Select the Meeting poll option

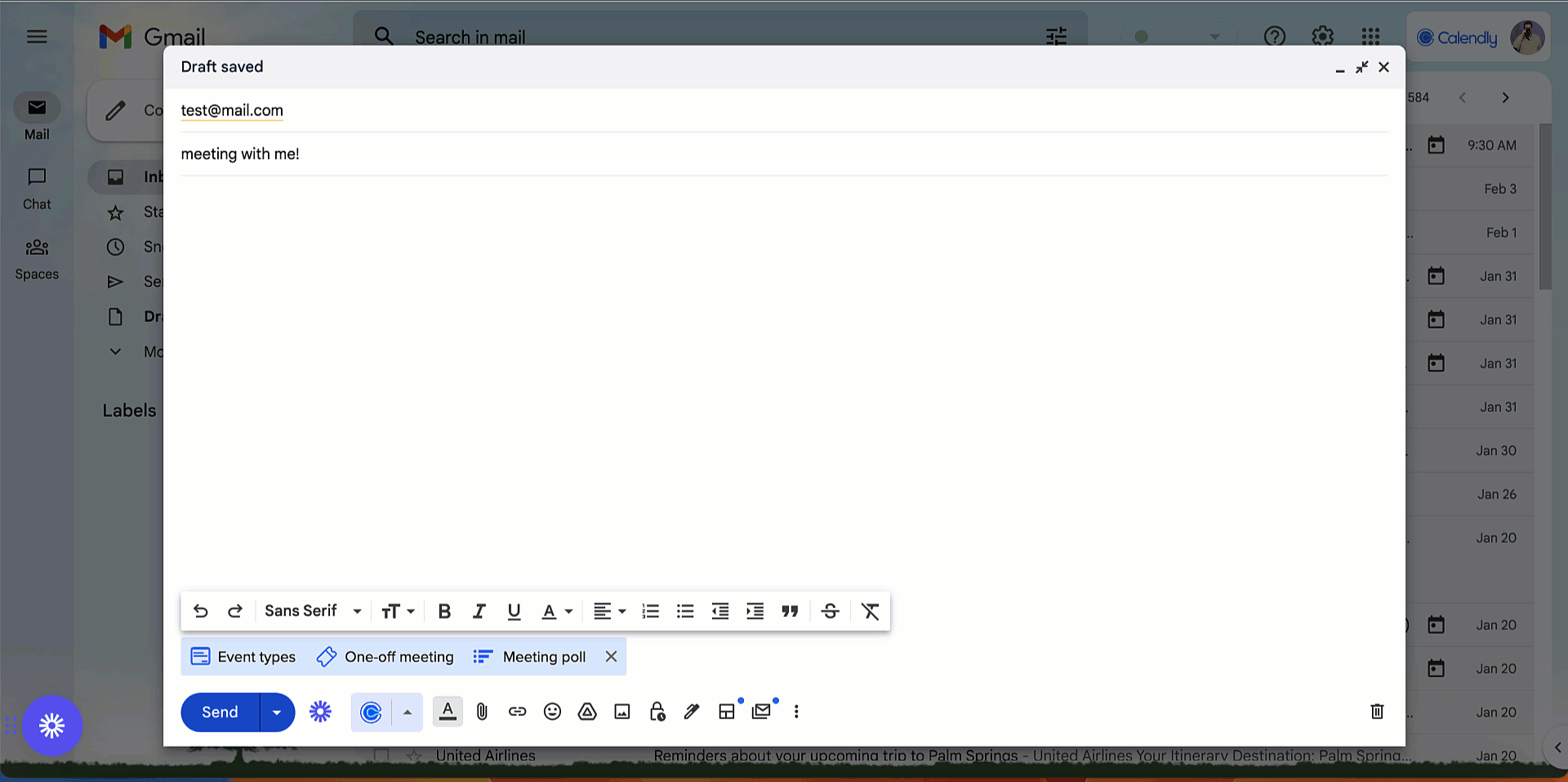[x=530, y=657]
